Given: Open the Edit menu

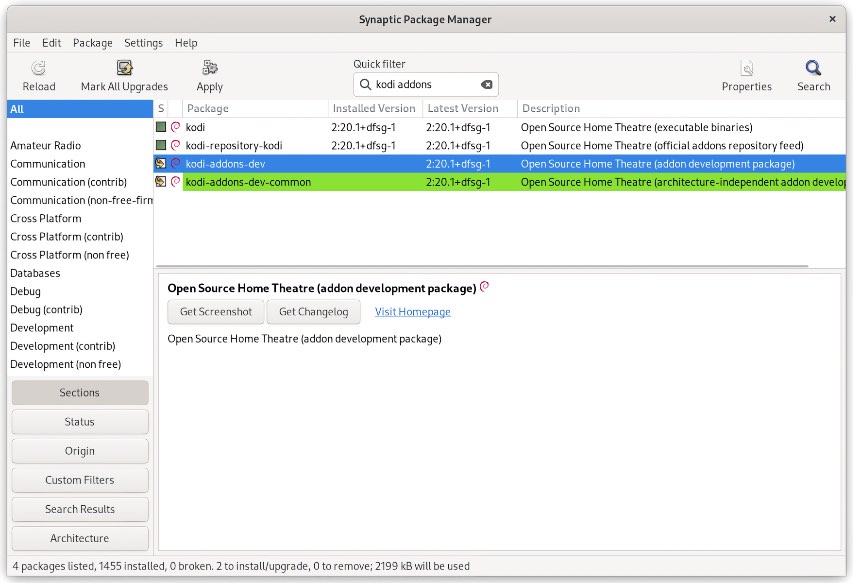Looking at the screenshot, I should [x=52, y=43].
